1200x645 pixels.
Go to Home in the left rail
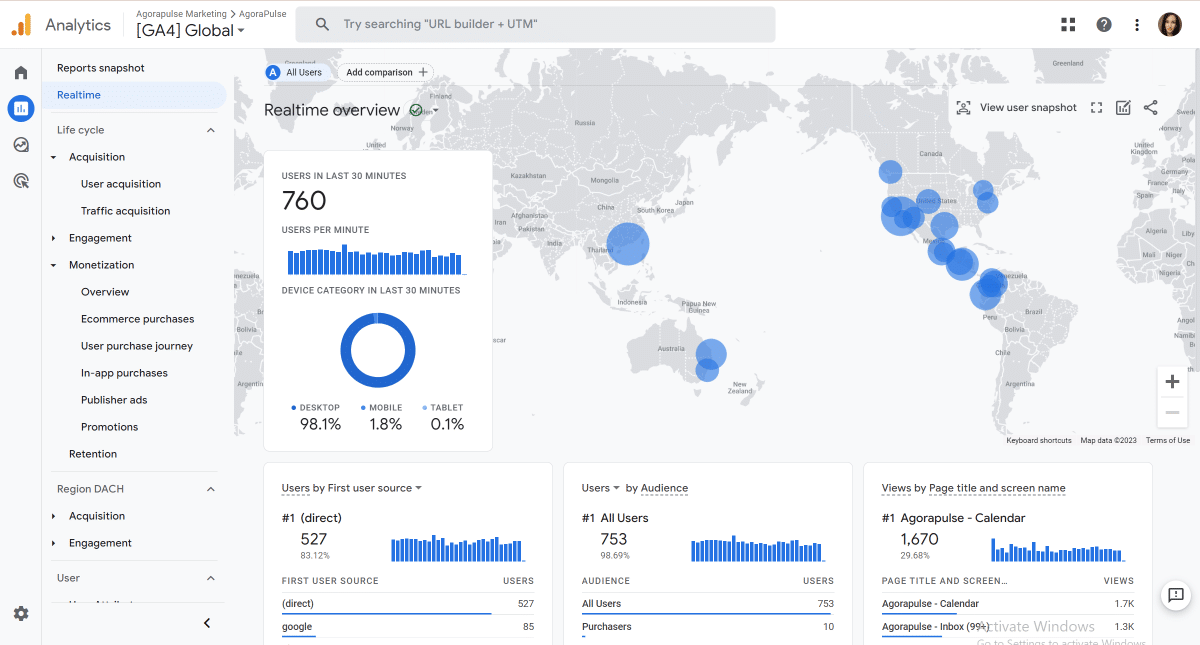coord(21,73)
